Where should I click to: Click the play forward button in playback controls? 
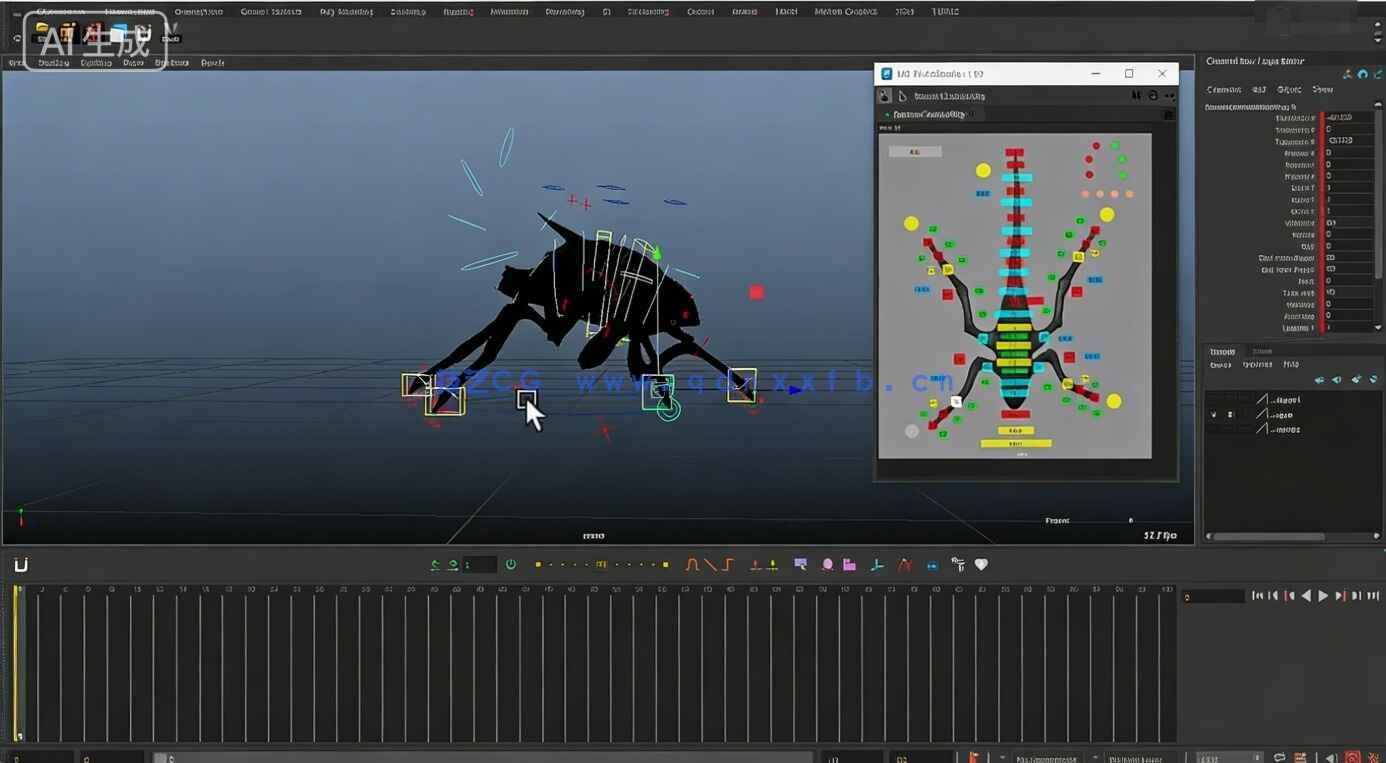coord(1323,596)
